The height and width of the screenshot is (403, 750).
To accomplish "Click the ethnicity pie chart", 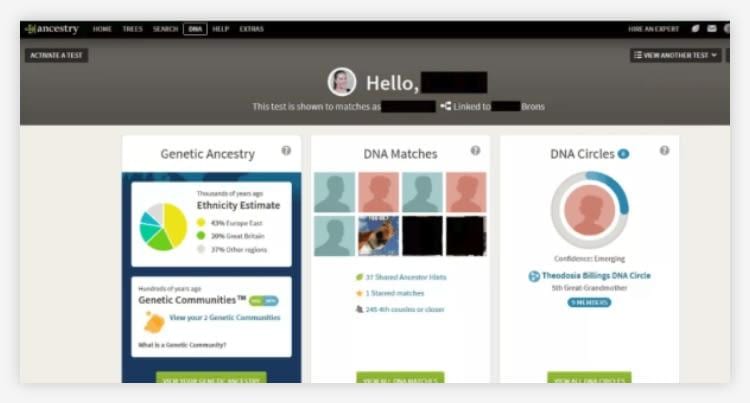I will (163, 227).
